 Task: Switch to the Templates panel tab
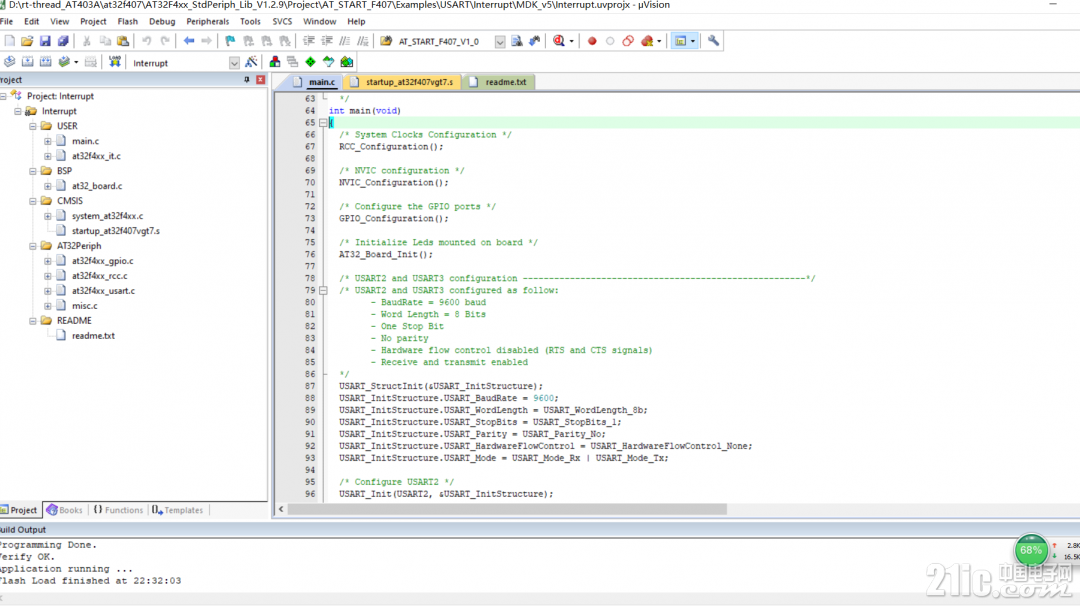(178, 510)
